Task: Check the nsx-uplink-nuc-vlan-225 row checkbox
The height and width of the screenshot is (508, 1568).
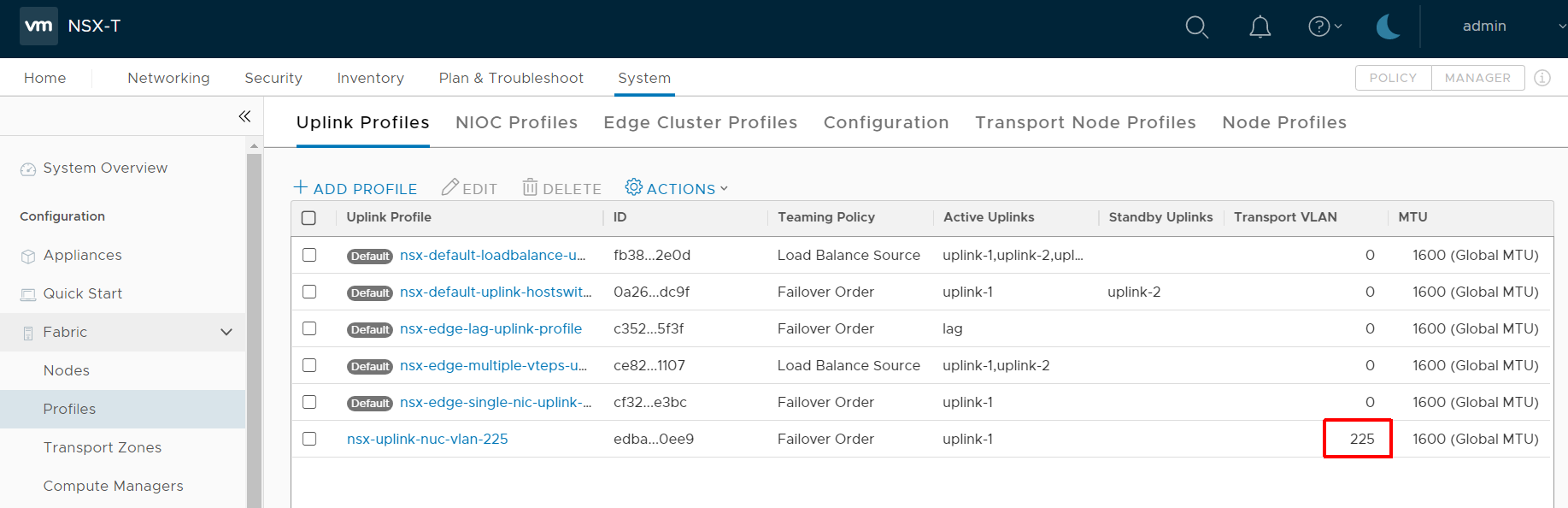Action: tap(309, 439)
